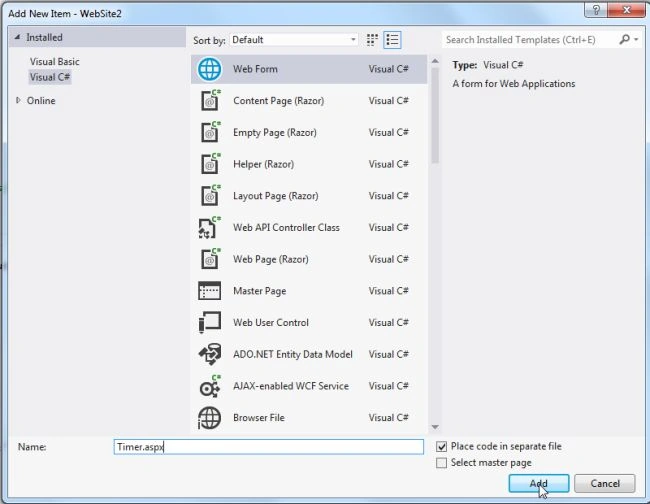The width and height of the screenshot is (650, 504).
Task: Switch to small icons view
Action: click(x=372, y=40)
